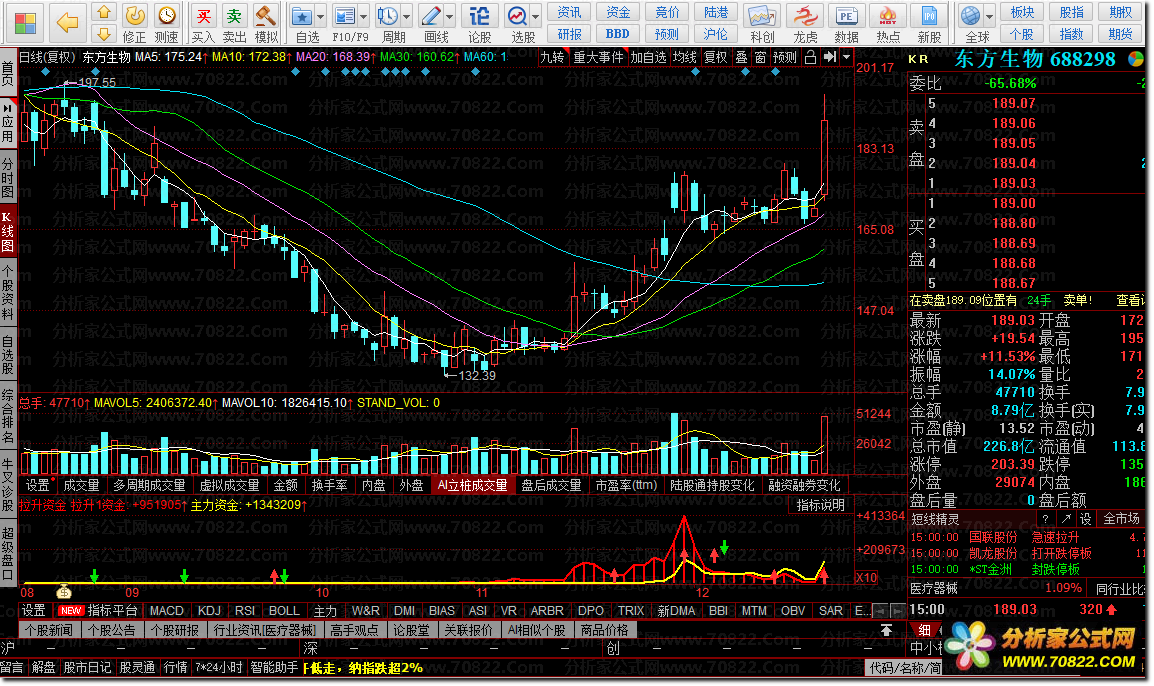Expand the 选股 dropdown arrow
The height and width of the screenshot is (686, 1154).
(535, 16)
